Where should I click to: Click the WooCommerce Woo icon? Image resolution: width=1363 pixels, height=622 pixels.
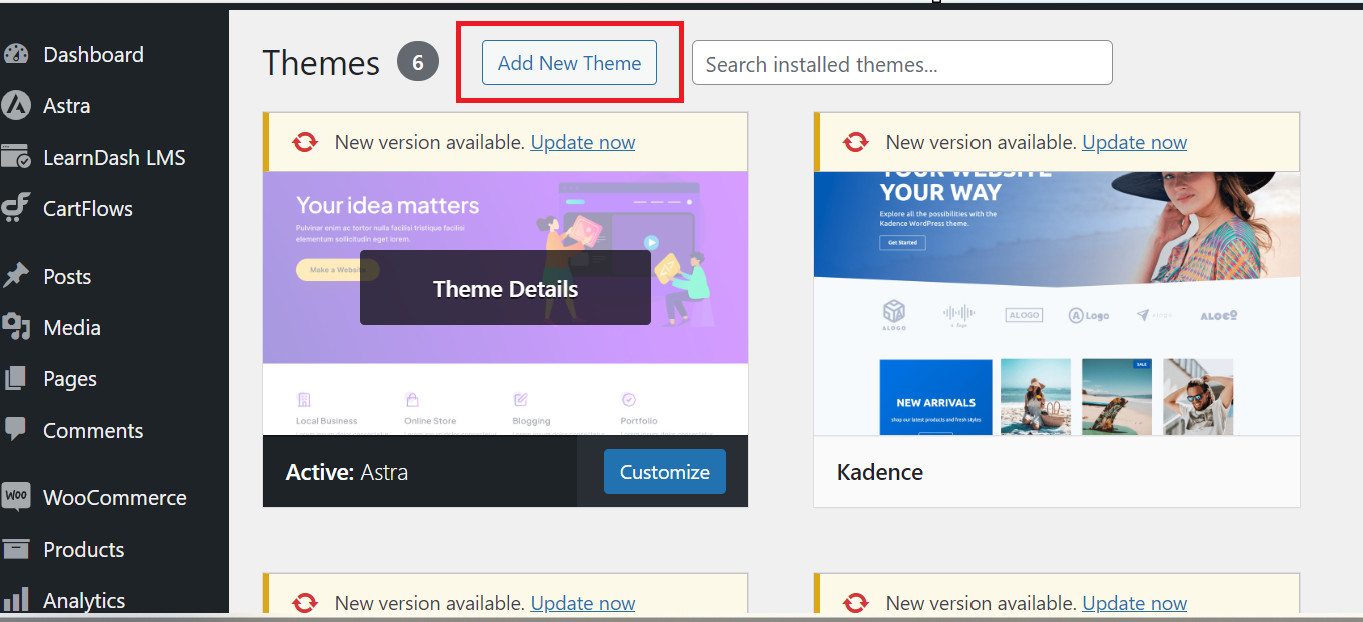pos(16,497)
